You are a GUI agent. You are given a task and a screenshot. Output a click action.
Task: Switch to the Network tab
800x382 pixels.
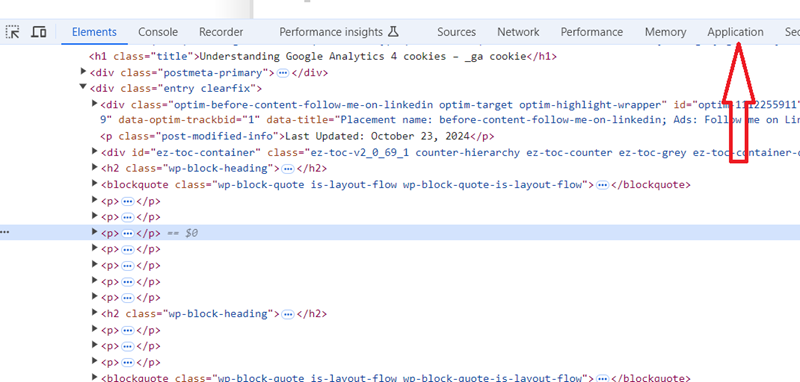[518, 32]
